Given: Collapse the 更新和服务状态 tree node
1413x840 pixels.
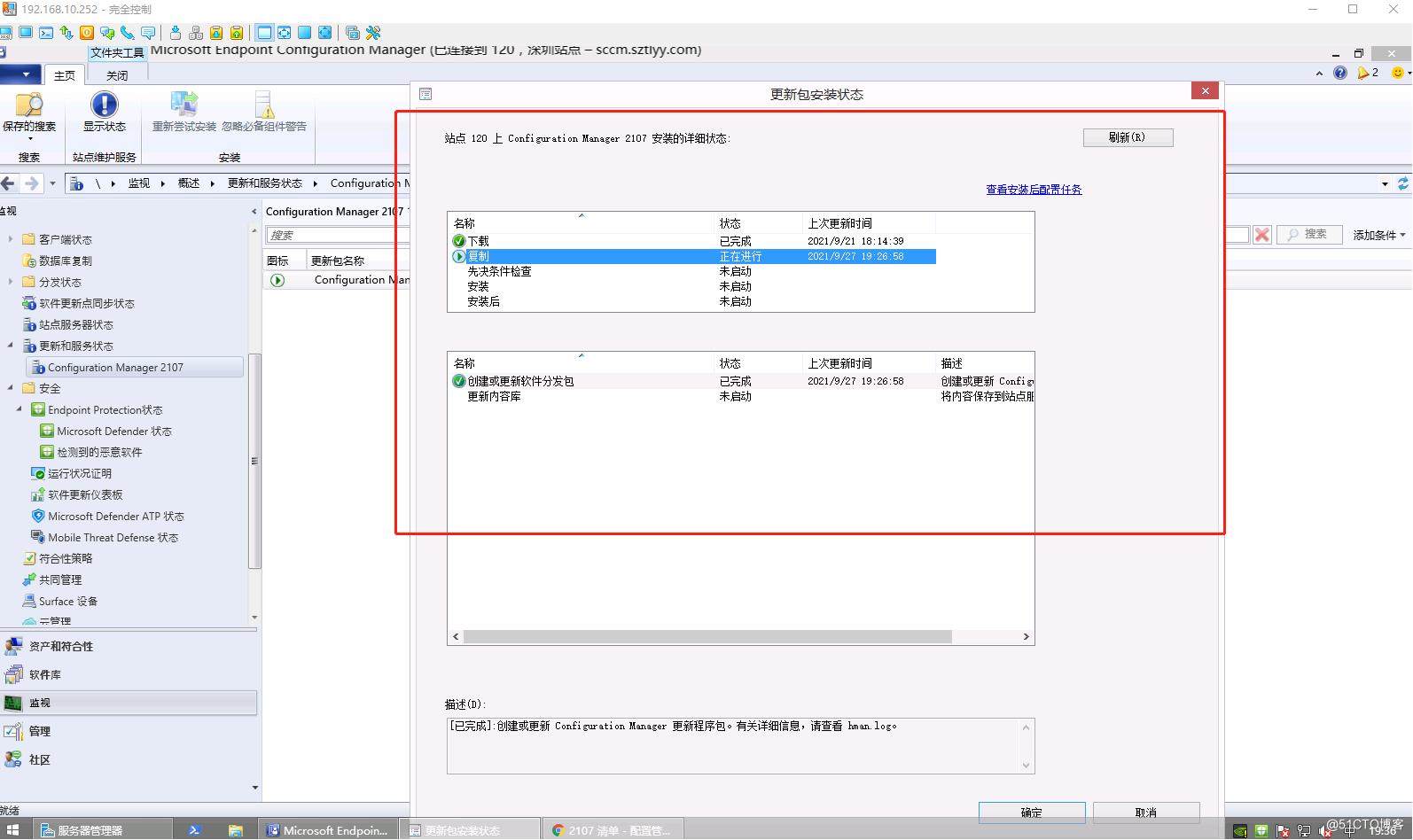Looking at the screenshot, I should click(11, 346).
